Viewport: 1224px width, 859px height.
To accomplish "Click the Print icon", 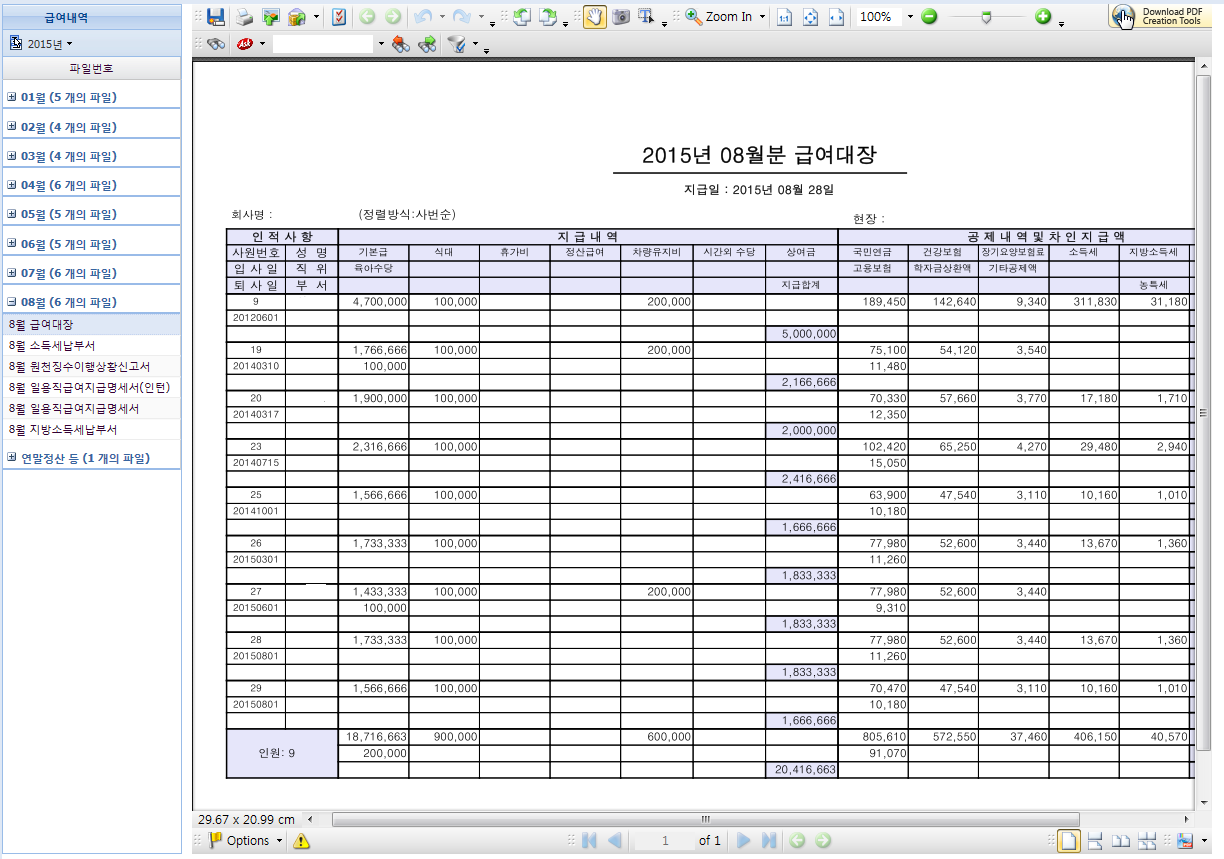I will [244, 17].
